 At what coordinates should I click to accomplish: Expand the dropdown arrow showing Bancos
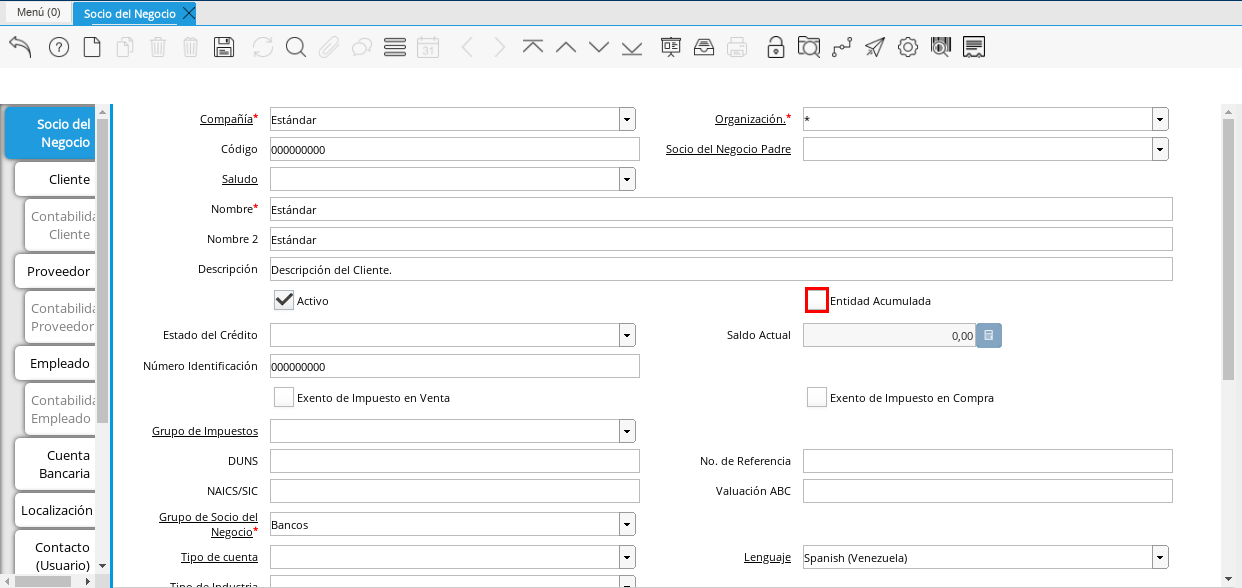click(x=627, y=524)
